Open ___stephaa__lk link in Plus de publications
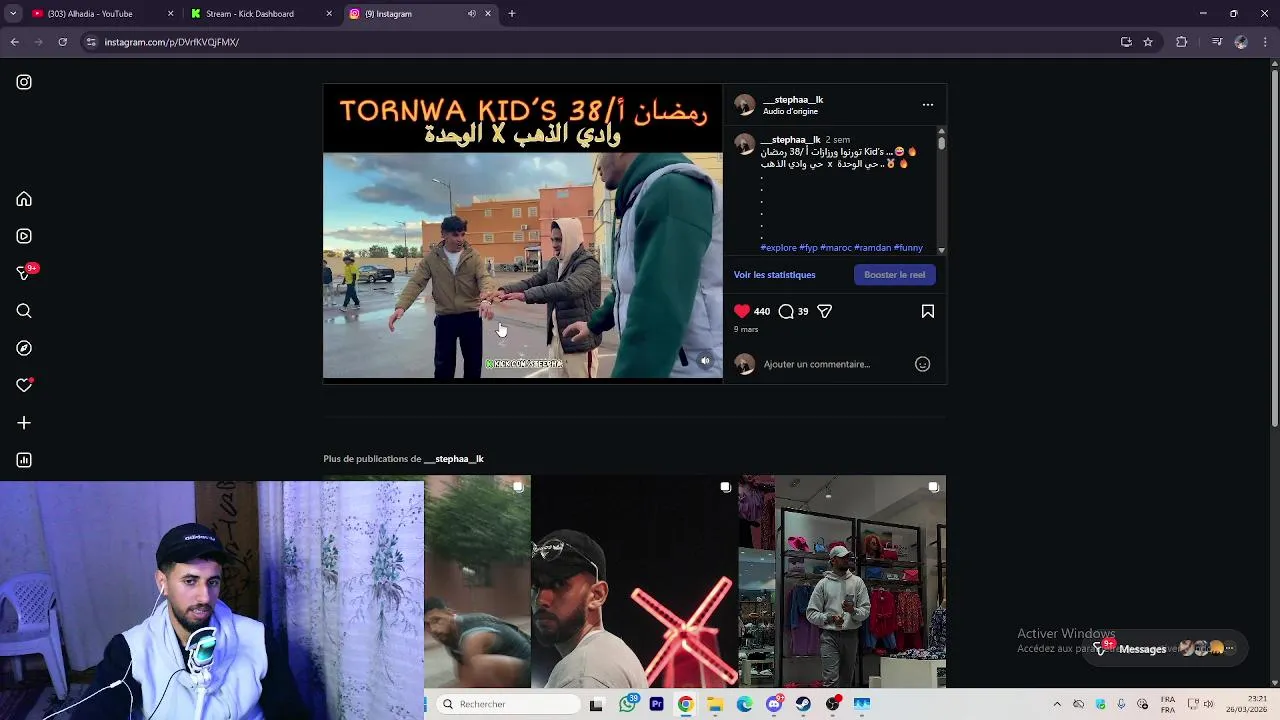 (454, 459)
